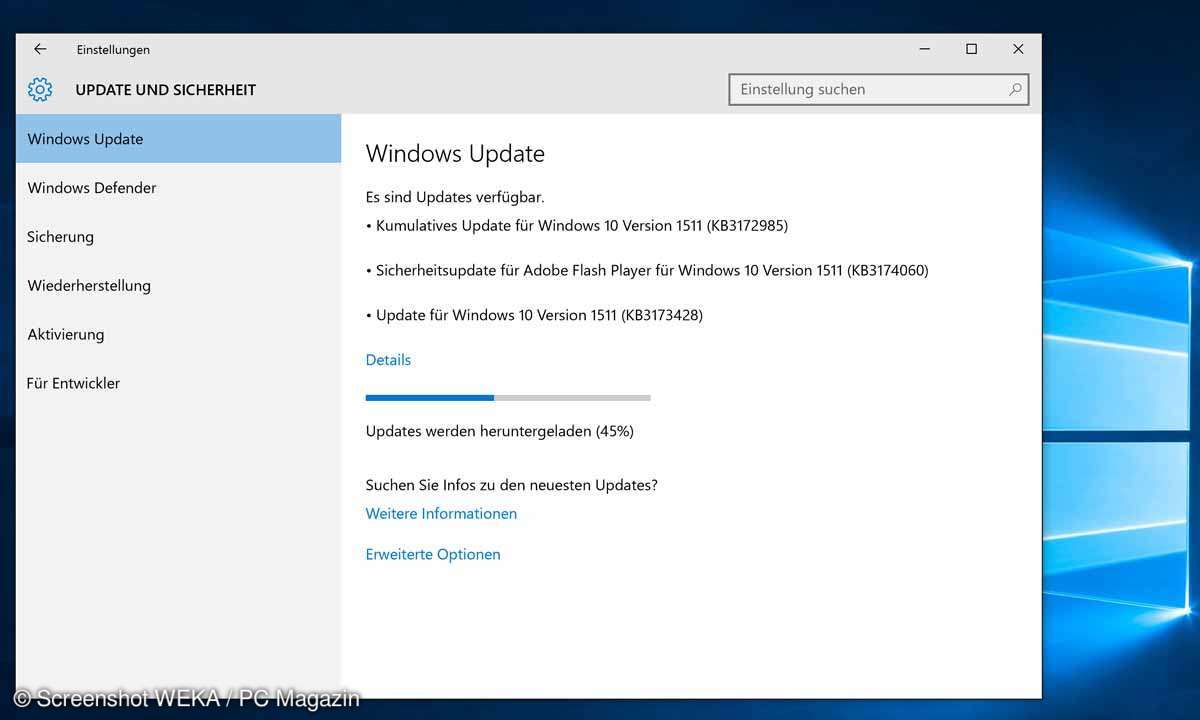This screenshot has height=720, width=1200.
Task: Select Windows Update in sidebar
Action: pos(178,139)
